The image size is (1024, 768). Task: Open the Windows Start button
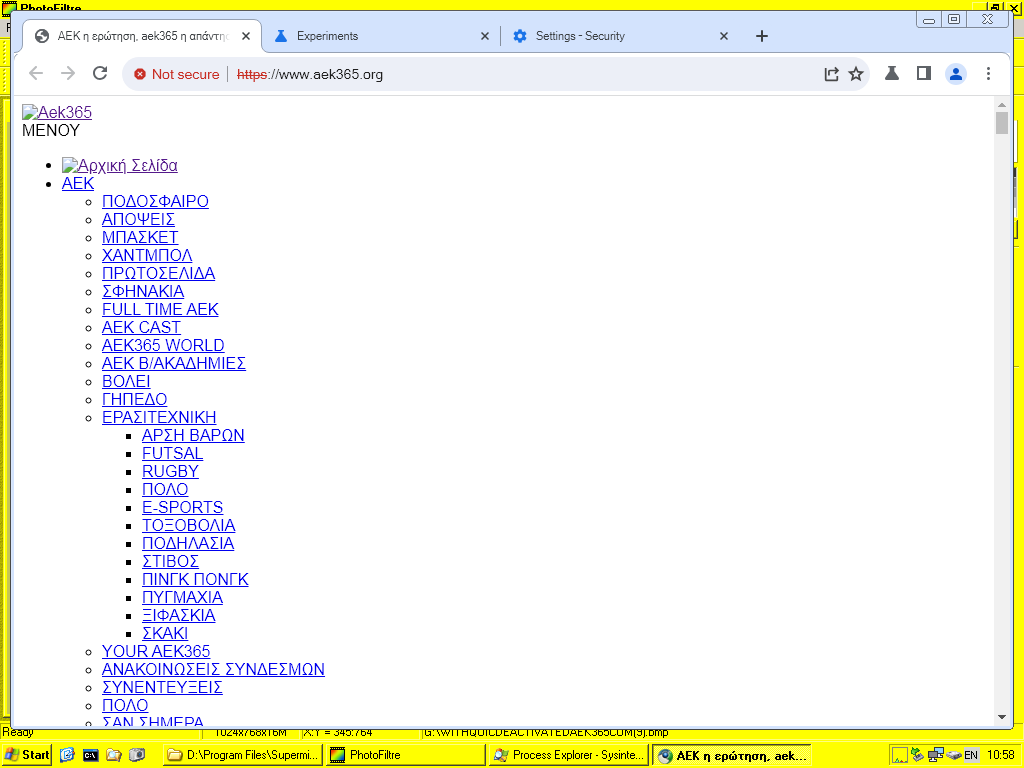[26, 755]
